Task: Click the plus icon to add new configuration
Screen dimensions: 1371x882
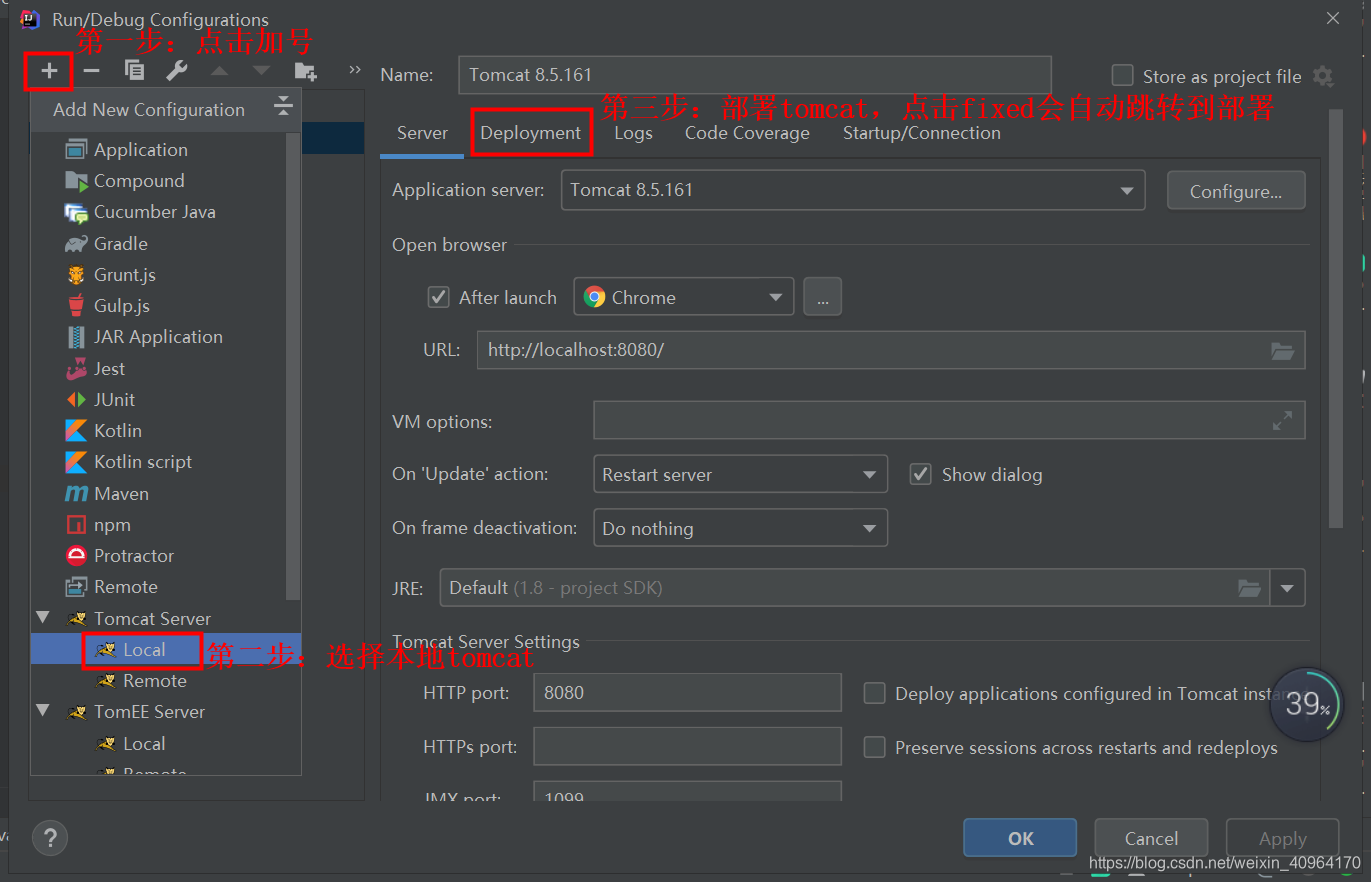Action: point(47,70)
